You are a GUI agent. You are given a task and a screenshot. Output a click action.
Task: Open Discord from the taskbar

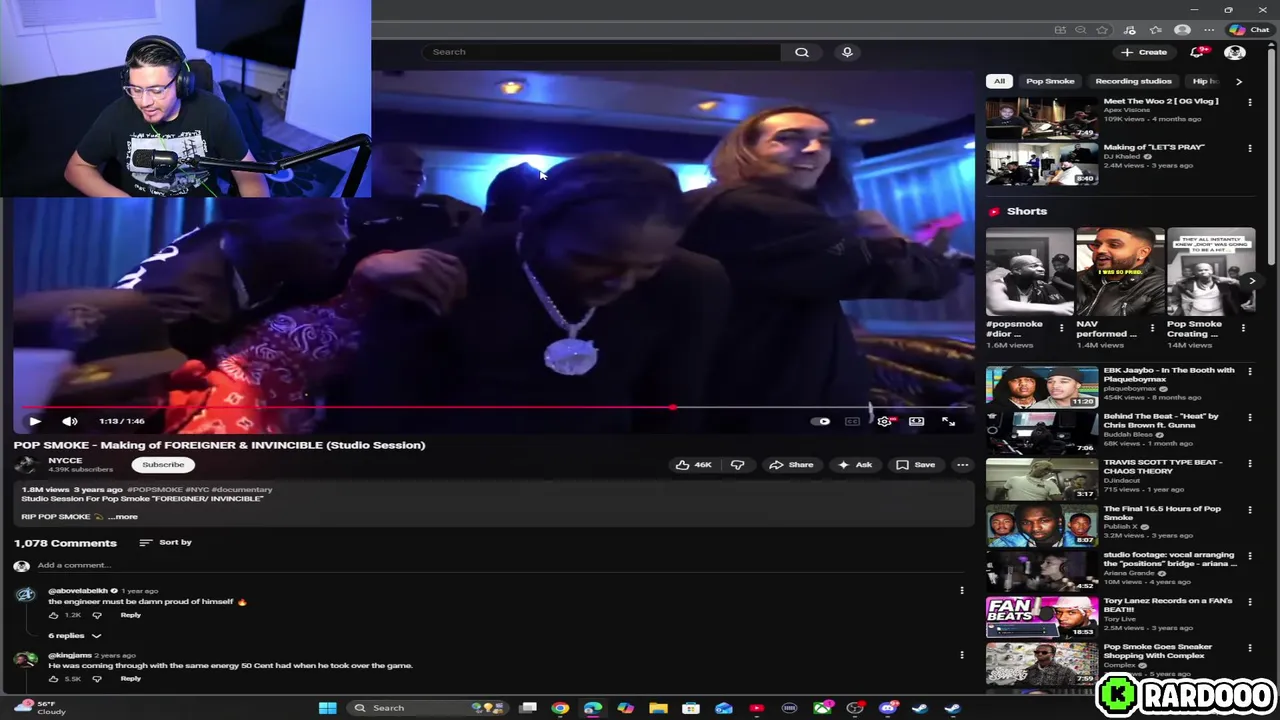click(x=887, y=708)
